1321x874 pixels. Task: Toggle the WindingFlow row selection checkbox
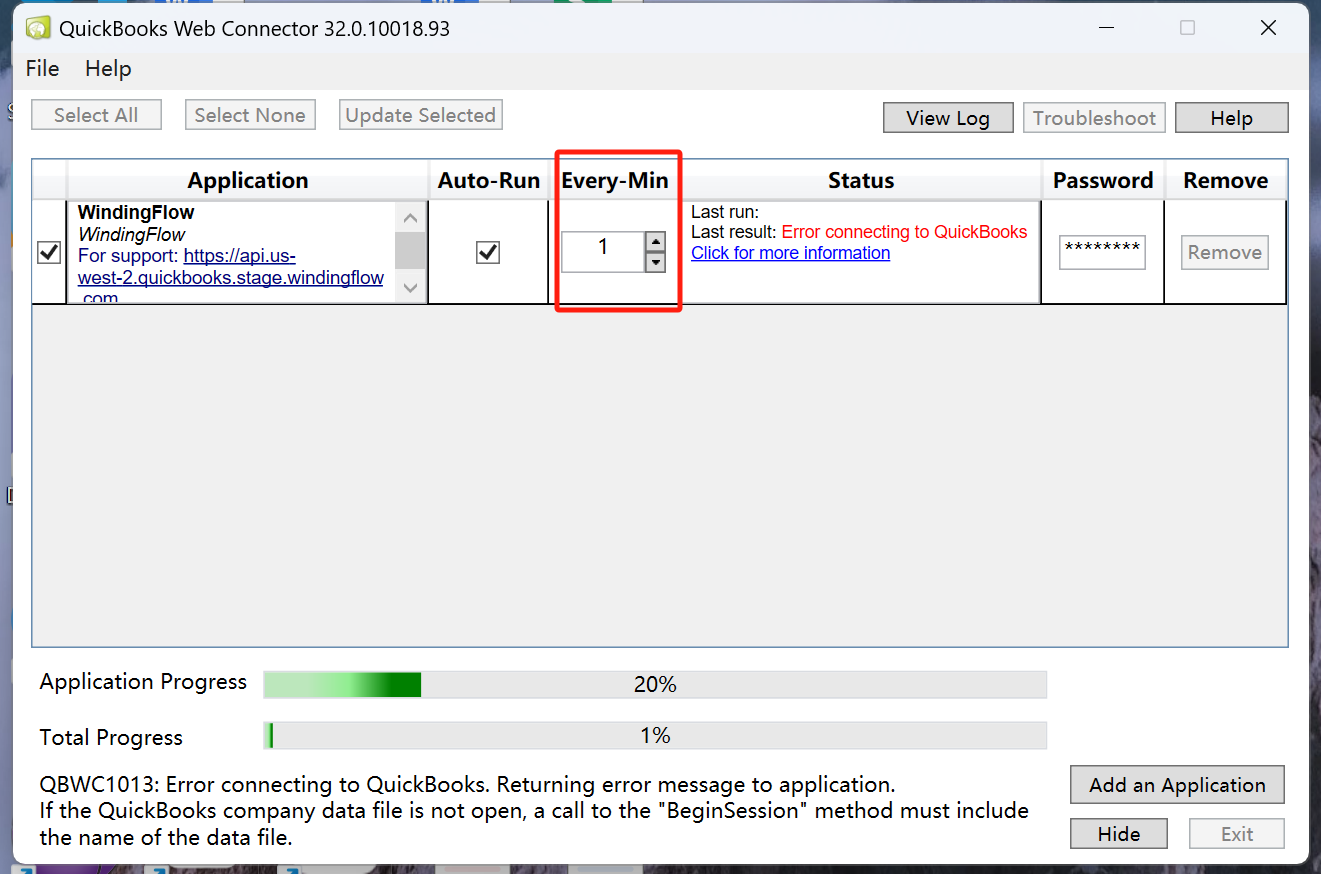point(49,253)
